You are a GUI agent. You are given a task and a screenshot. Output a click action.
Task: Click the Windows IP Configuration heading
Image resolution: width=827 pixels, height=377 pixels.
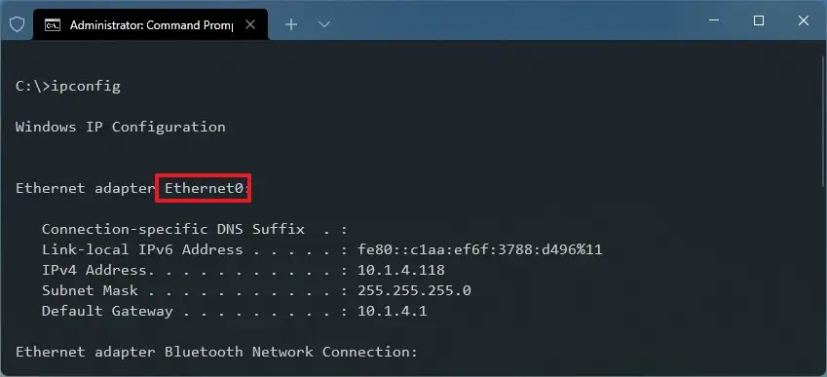point(120,127)
